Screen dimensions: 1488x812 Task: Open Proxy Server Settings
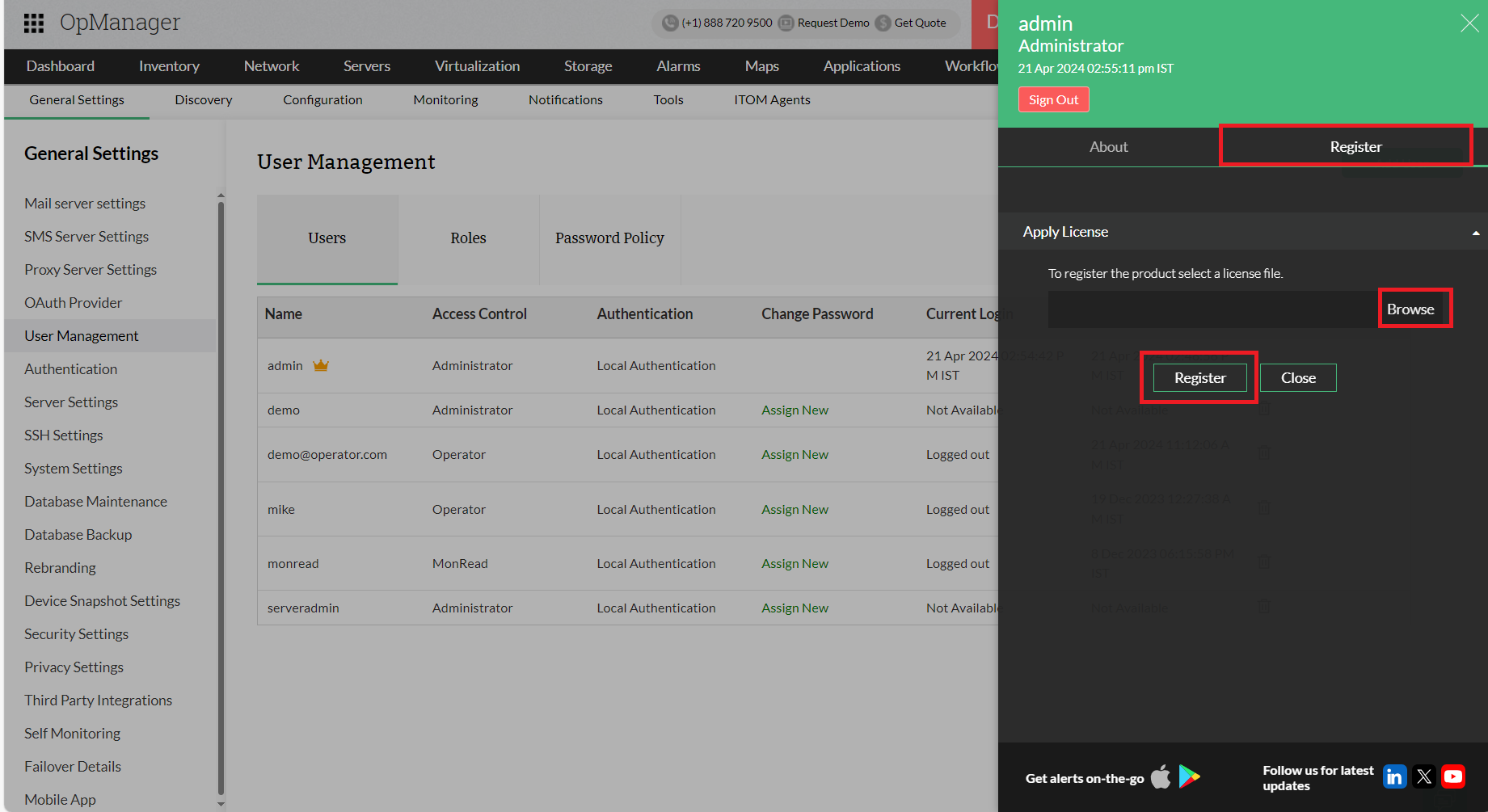click(91, 270)
